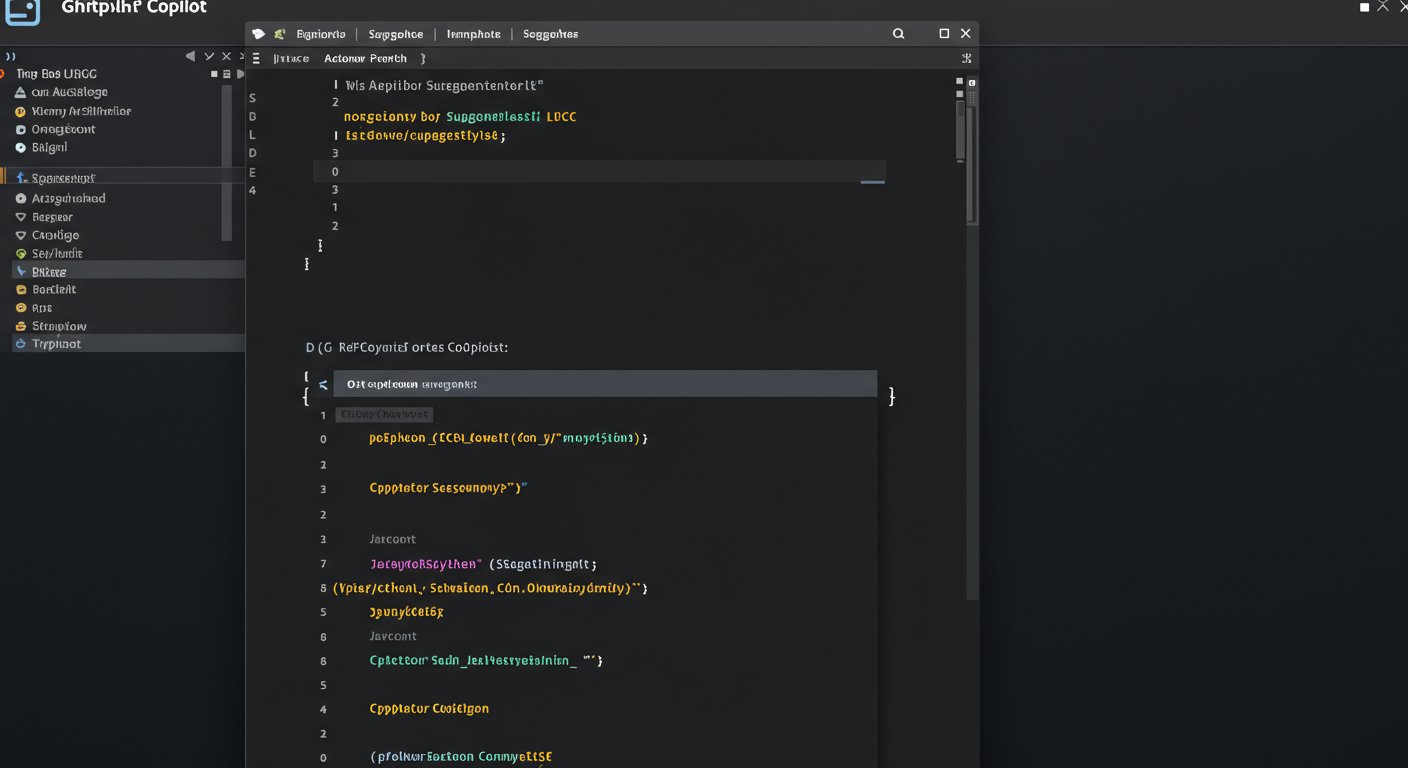Open the search magnifier in the title bar

pyautogui.click(x=898, y=33)
